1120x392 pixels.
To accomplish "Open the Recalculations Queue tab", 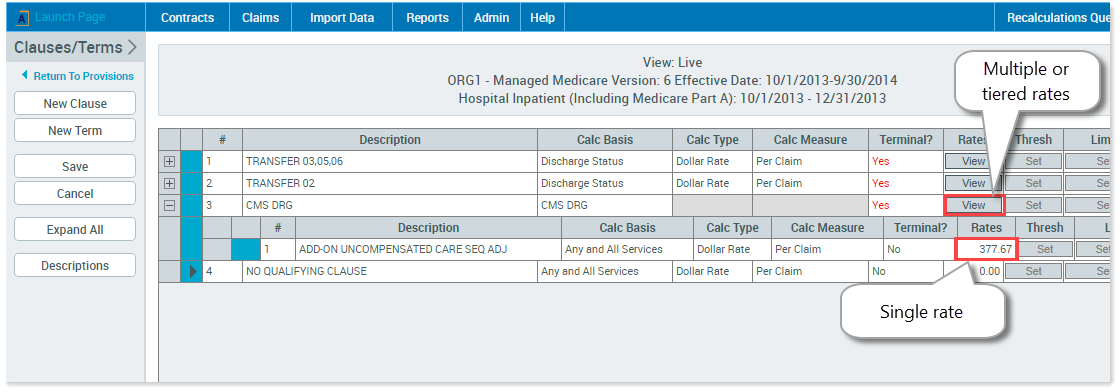I will point(1057,18).
